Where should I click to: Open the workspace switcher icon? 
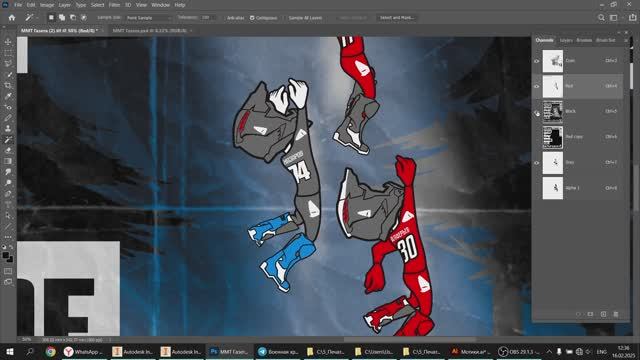pyautogui.click(x=613, y=18)
